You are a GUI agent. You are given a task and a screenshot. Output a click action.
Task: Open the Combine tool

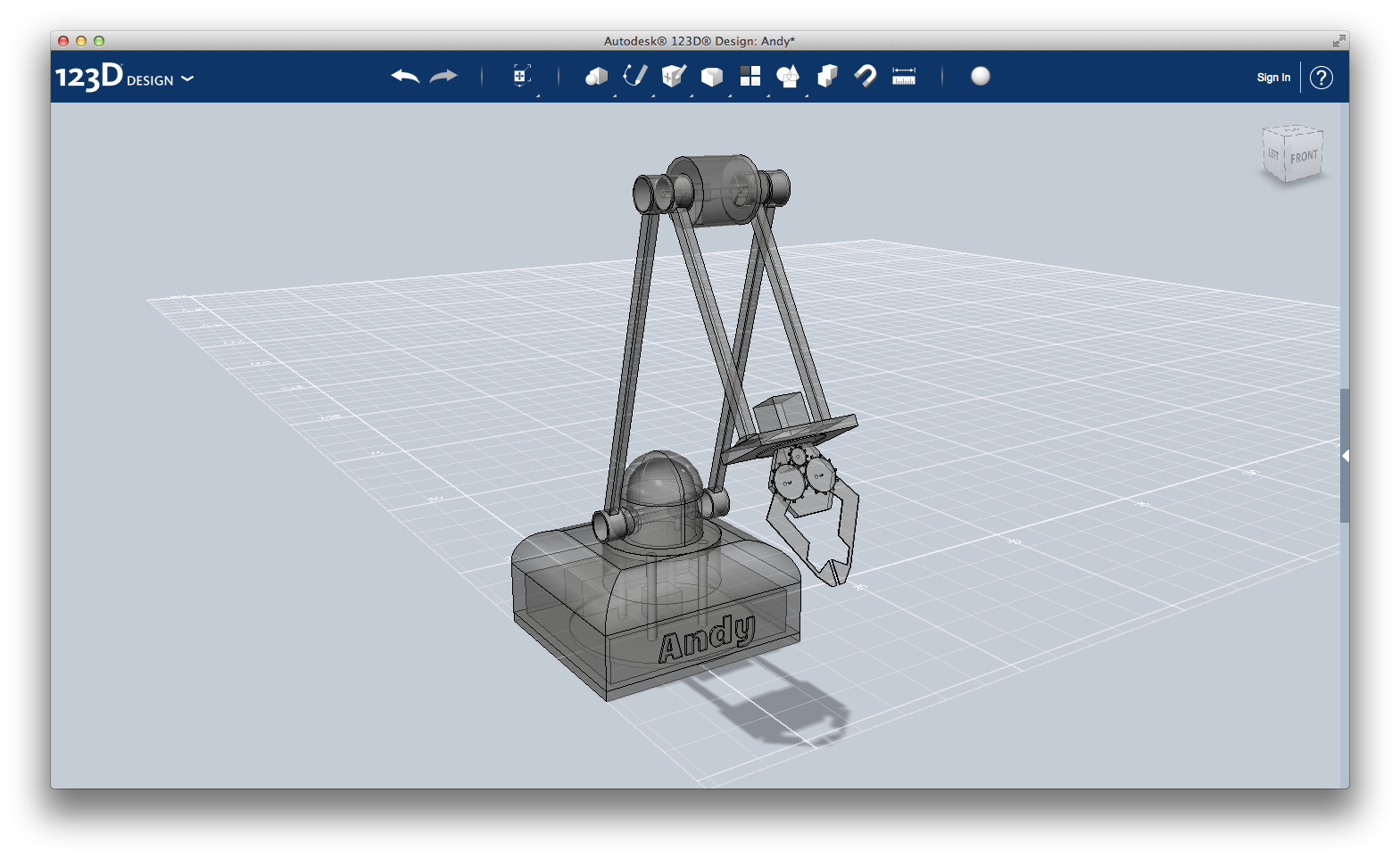coord(827,76)
